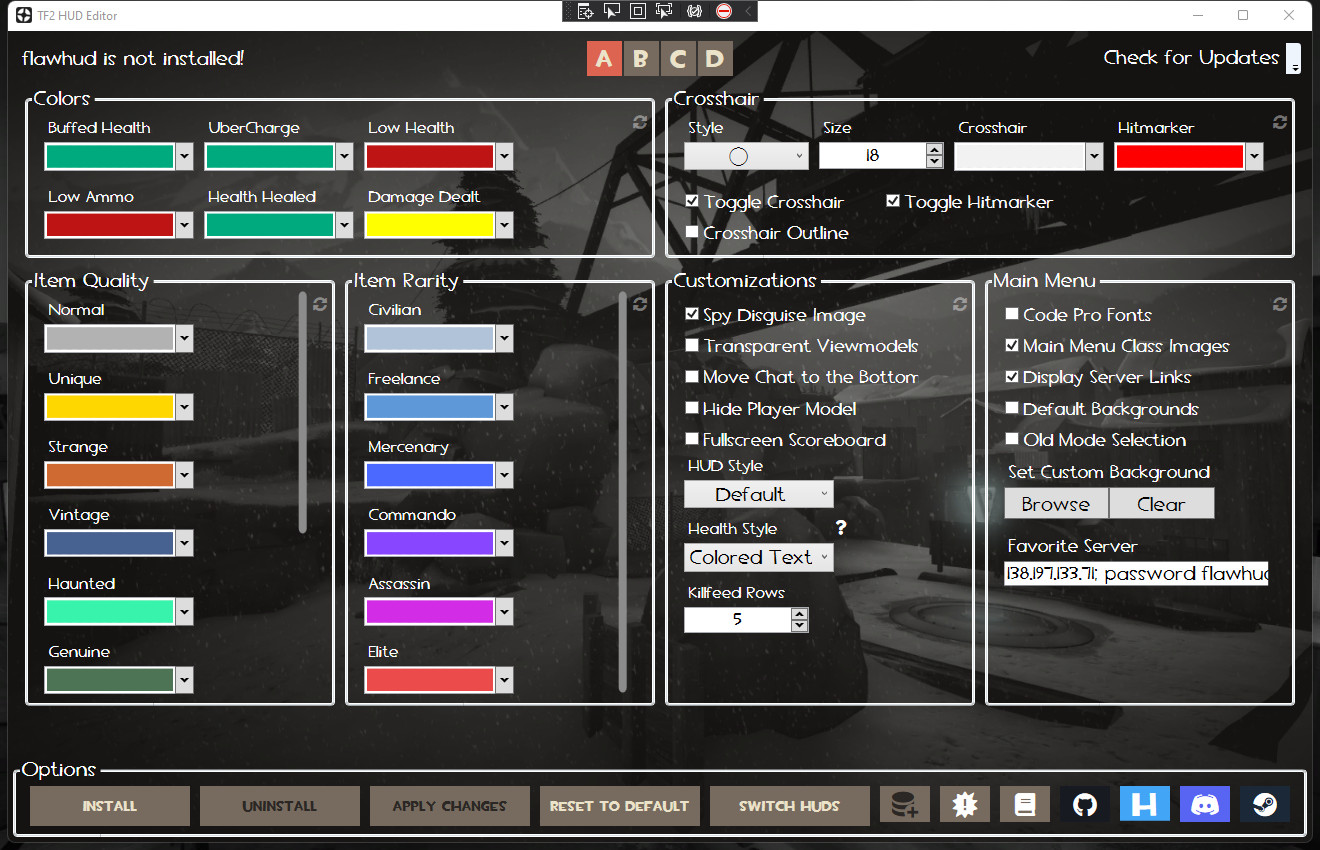Select the Unique item quality color swatch
1320x850 pixels.
coord(111,406)
